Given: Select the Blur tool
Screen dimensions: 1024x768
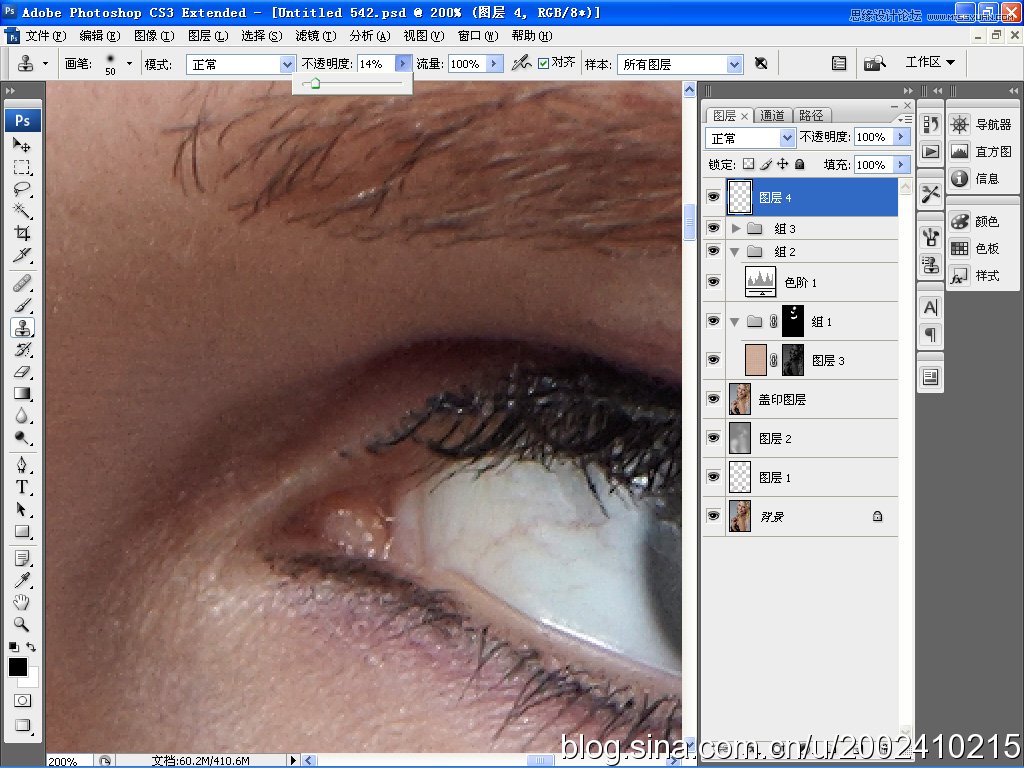Looking at the screenshot, I should tap(22, 416).
